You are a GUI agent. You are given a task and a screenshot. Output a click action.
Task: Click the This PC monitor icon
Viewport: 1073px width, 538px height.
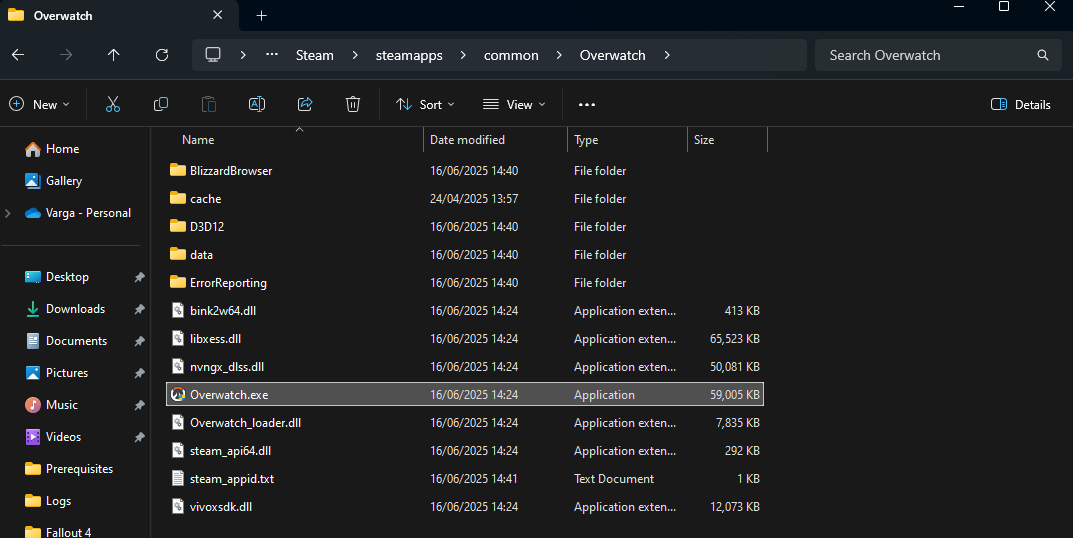(x=214, y=55)
